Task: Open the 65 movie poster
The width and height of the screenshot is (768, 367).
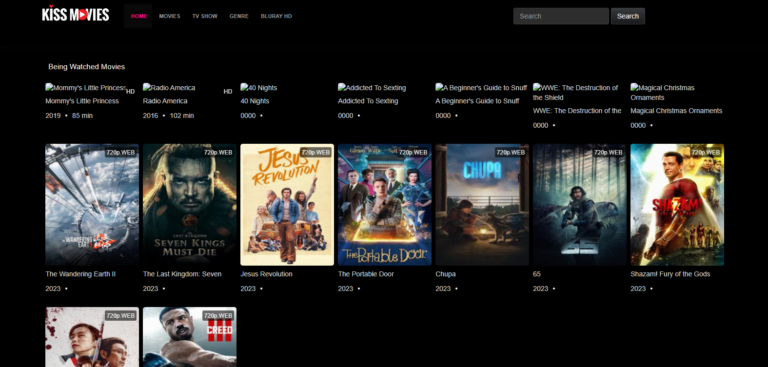Action: (579, 205)
